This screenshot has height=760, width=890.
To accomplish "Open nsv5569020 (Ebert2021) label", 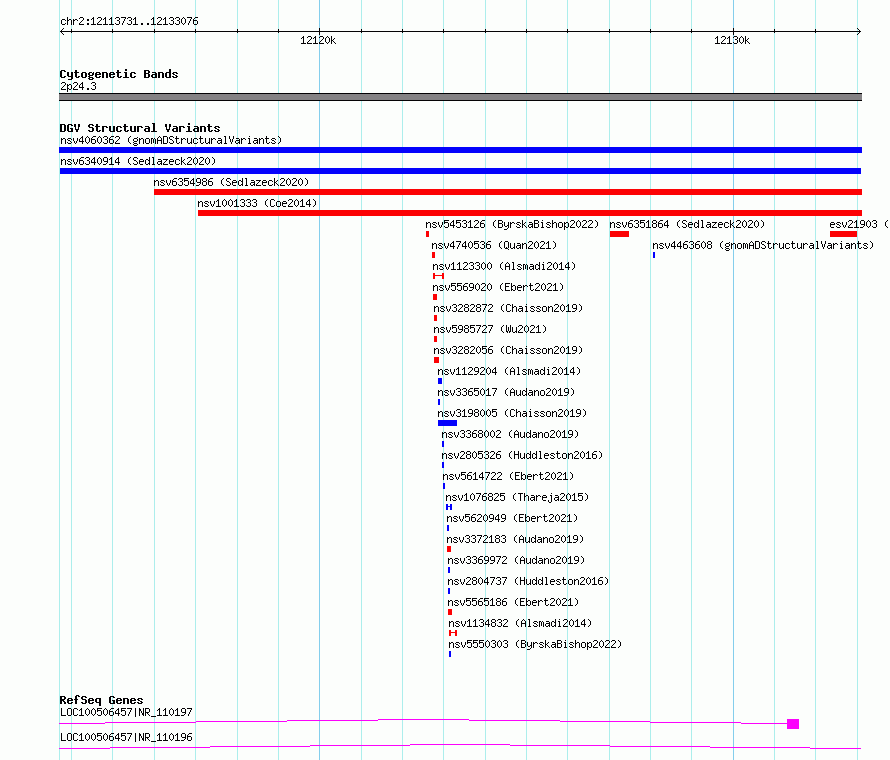I will tap(498, 287).
